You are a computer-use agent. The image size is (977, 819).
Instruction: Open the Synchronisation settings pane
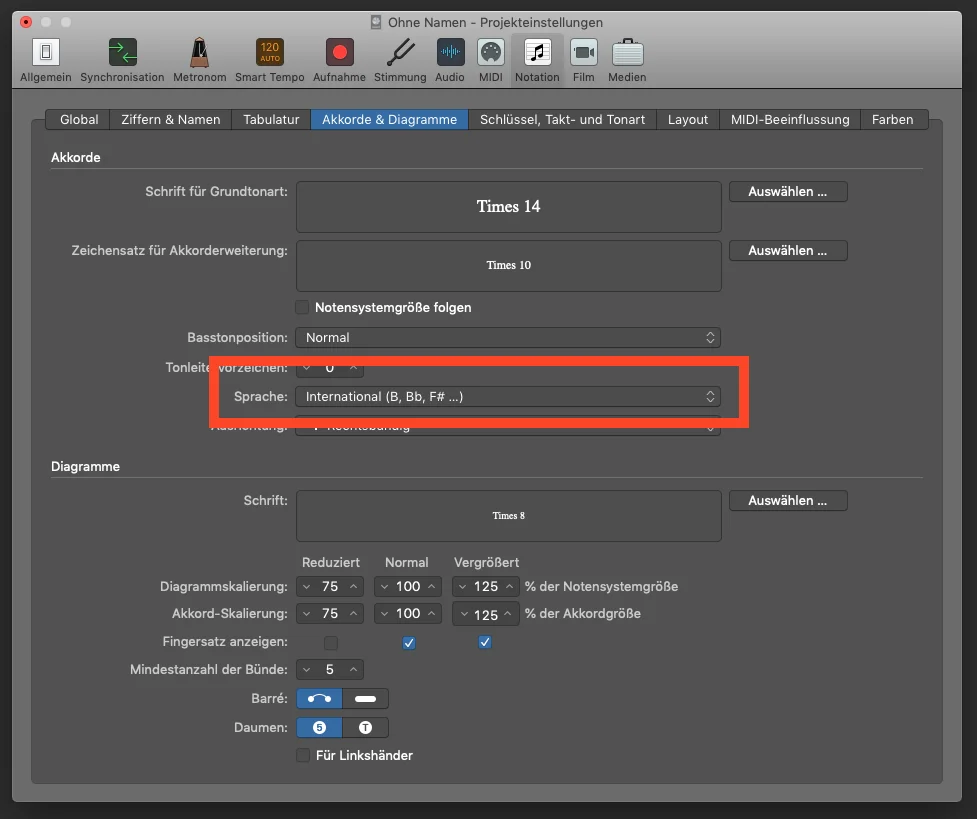pyautogui.click(x=122, y=60)
